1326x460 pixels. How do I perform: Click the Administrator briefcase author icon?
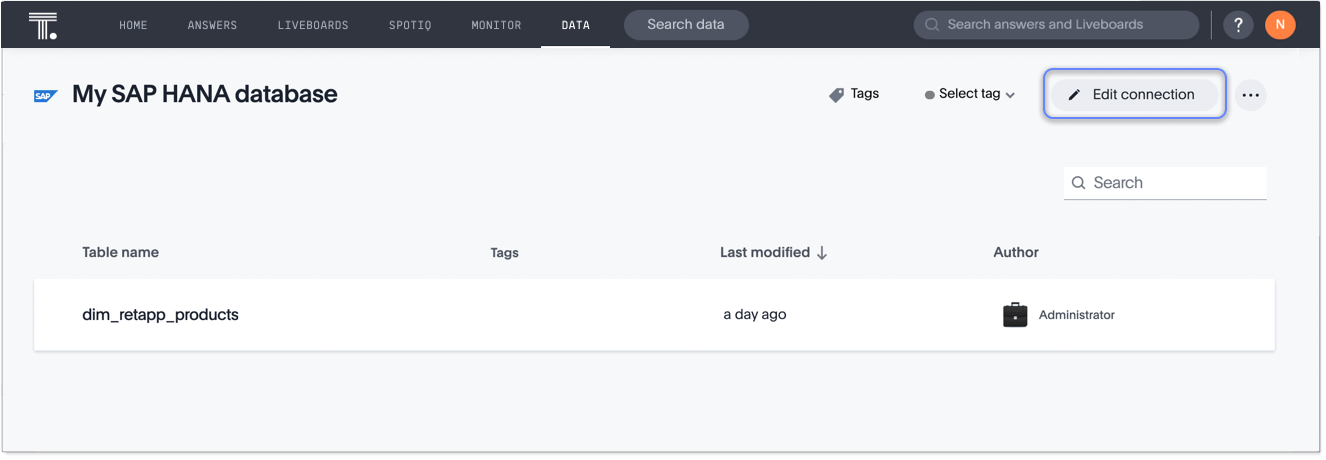(x=1015, y=315)
